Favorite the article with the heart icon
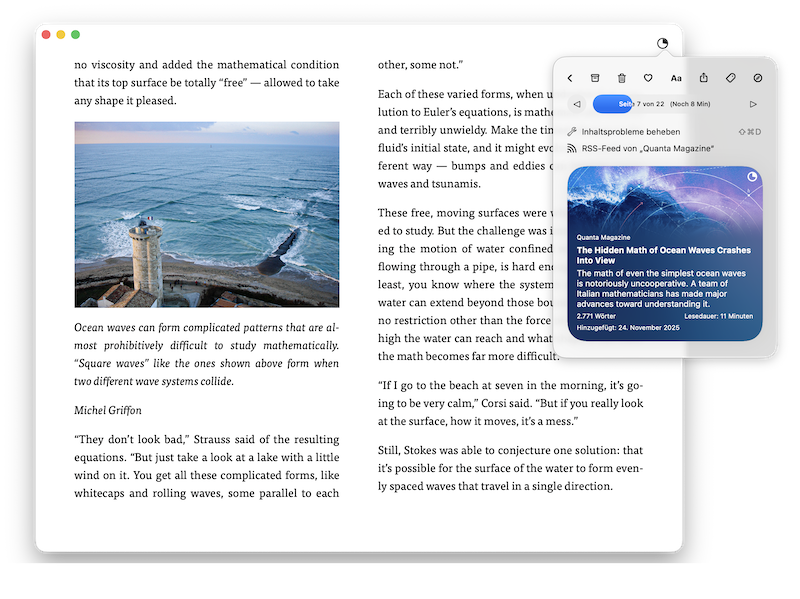Screen dimensions: 800x599 pyautogui.click(x=648, y=78)
